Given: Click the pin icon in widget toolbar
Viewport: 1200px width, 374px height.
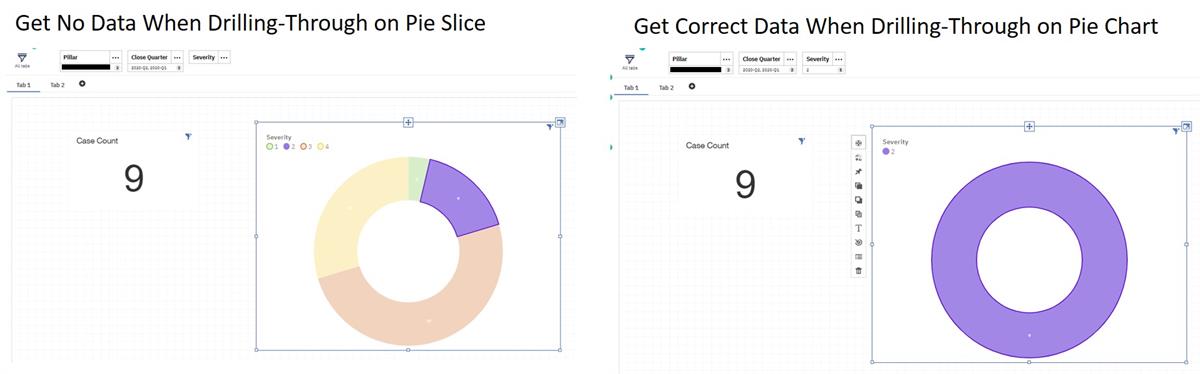Looking at the screenshot, I should [858, 172].
